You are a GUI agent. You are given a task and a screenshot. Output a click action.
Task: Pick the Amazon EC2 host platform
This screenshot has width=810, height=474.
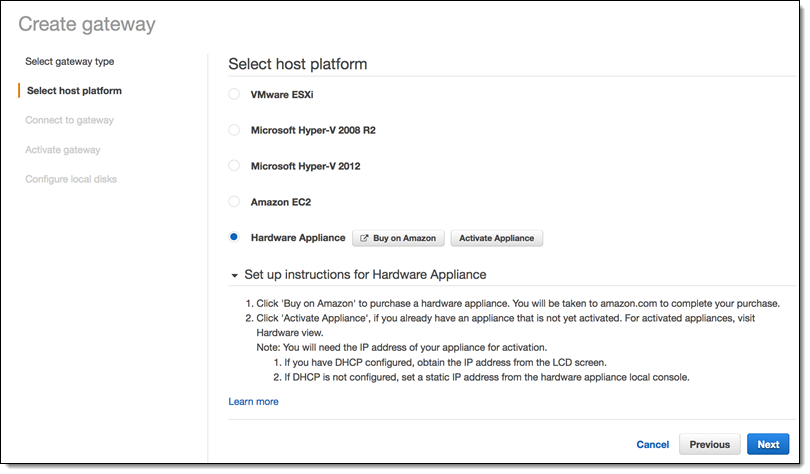pyautogui.click(x=234, y=201)
